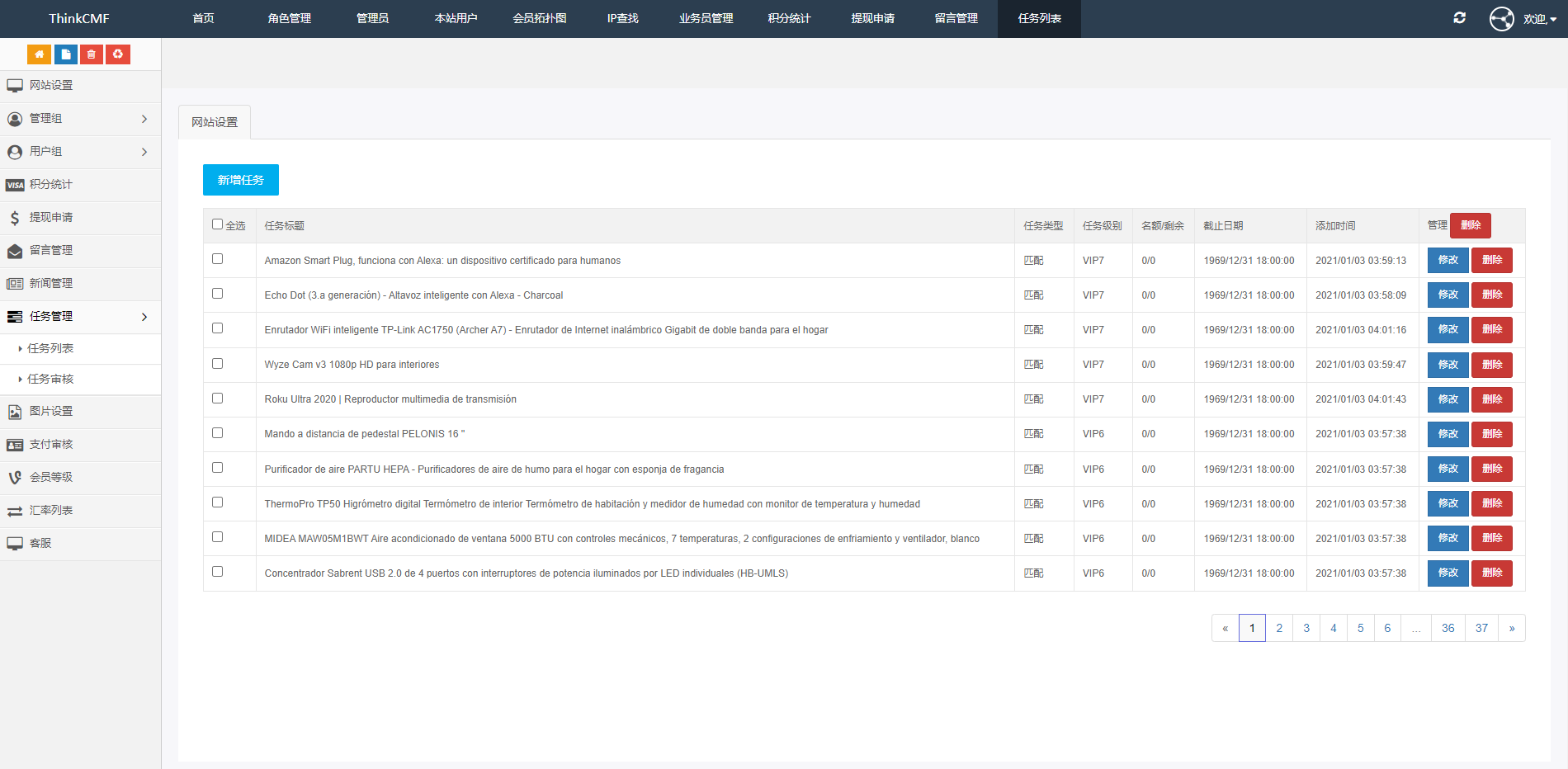Screen dimensions: 1568x769
Task: Click the exchange arrows icon beside 汇率列表
Action: point(15,511)
